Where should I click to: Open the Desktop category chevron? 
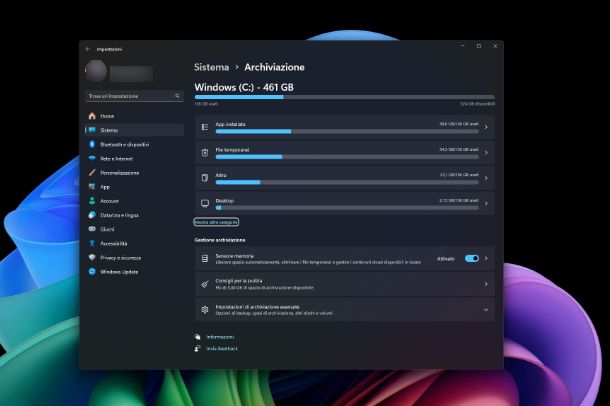pos(486,203)
